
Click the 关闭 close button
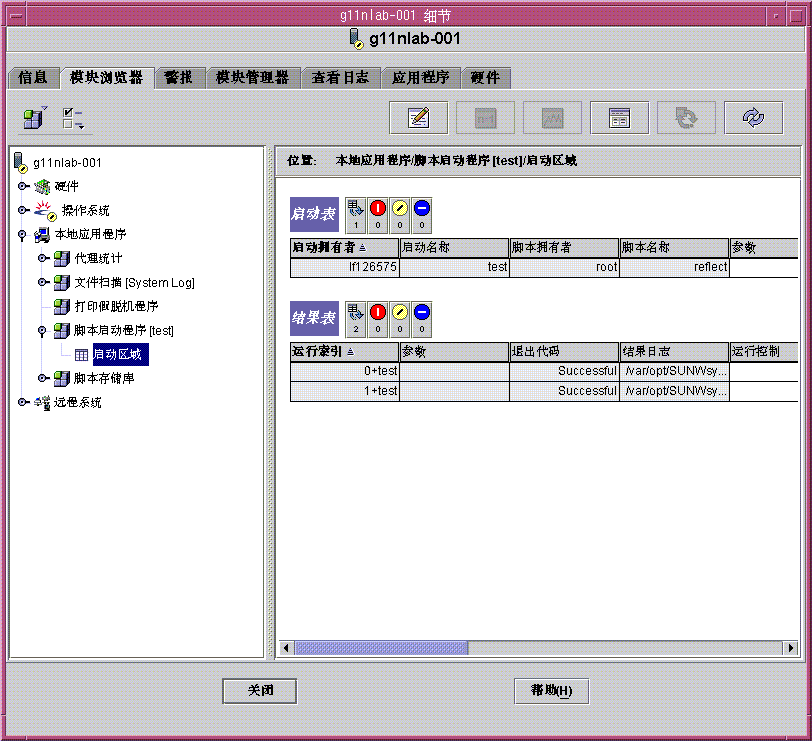pyautogui.click(x=260, y=691)
